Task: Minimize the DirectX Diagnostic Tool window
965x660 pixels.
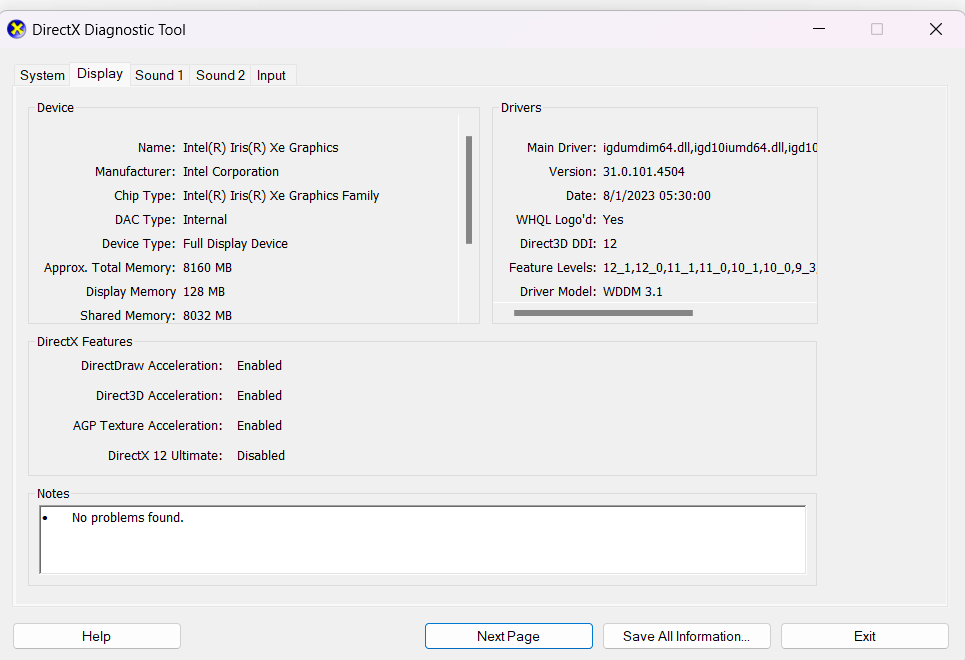Action: click(819, 29)
